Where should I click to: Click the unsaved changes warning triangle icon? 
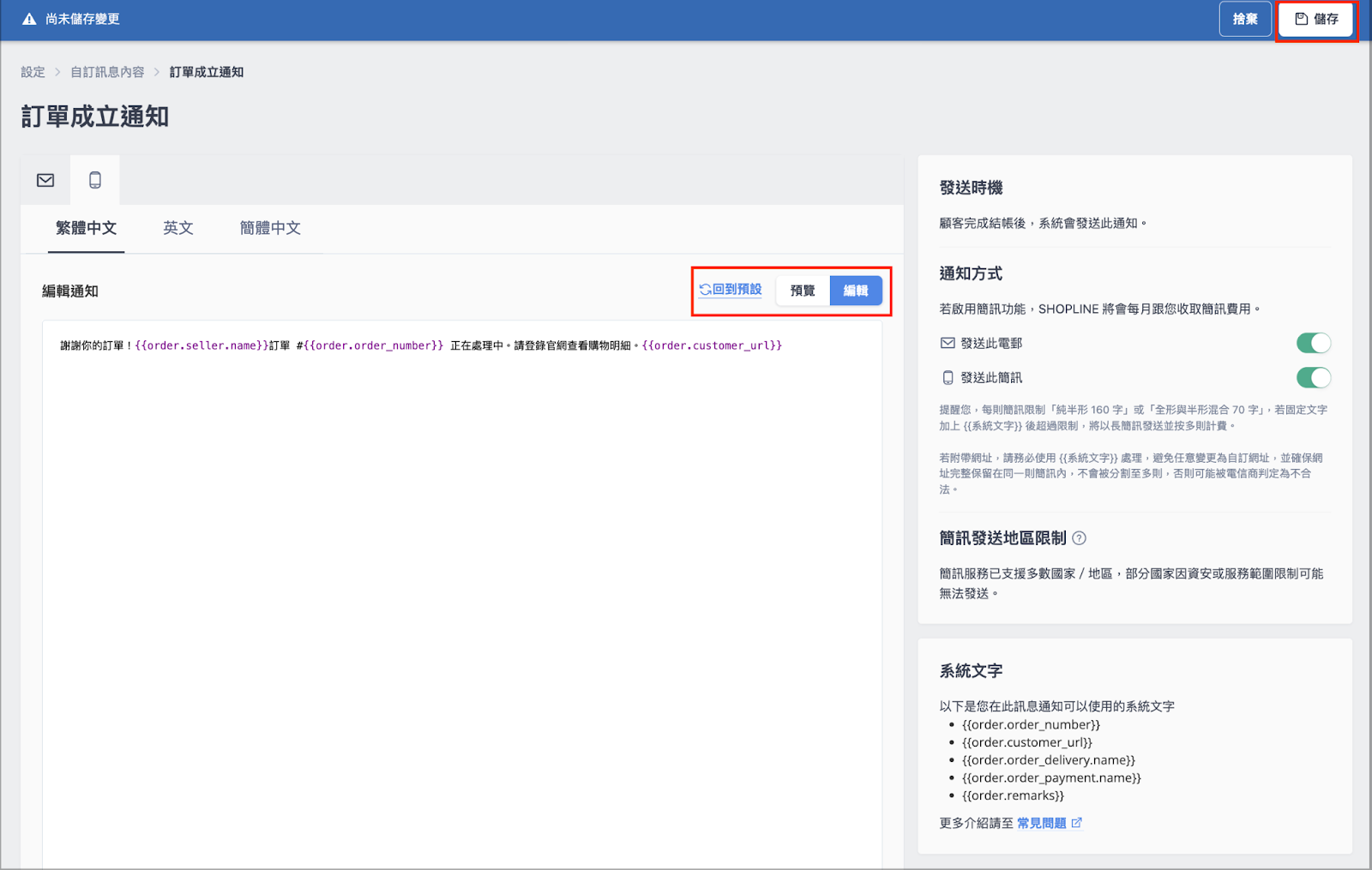click(x=29, y=19)
